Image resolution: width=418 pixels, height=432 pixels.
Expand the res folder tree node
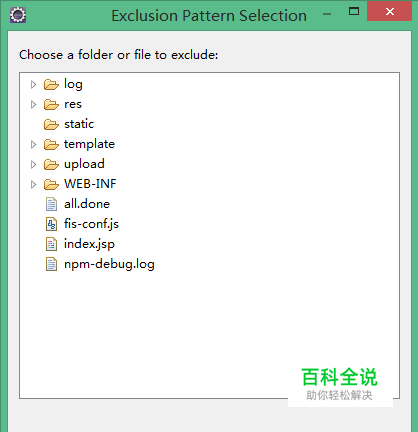tap(33, 105)
